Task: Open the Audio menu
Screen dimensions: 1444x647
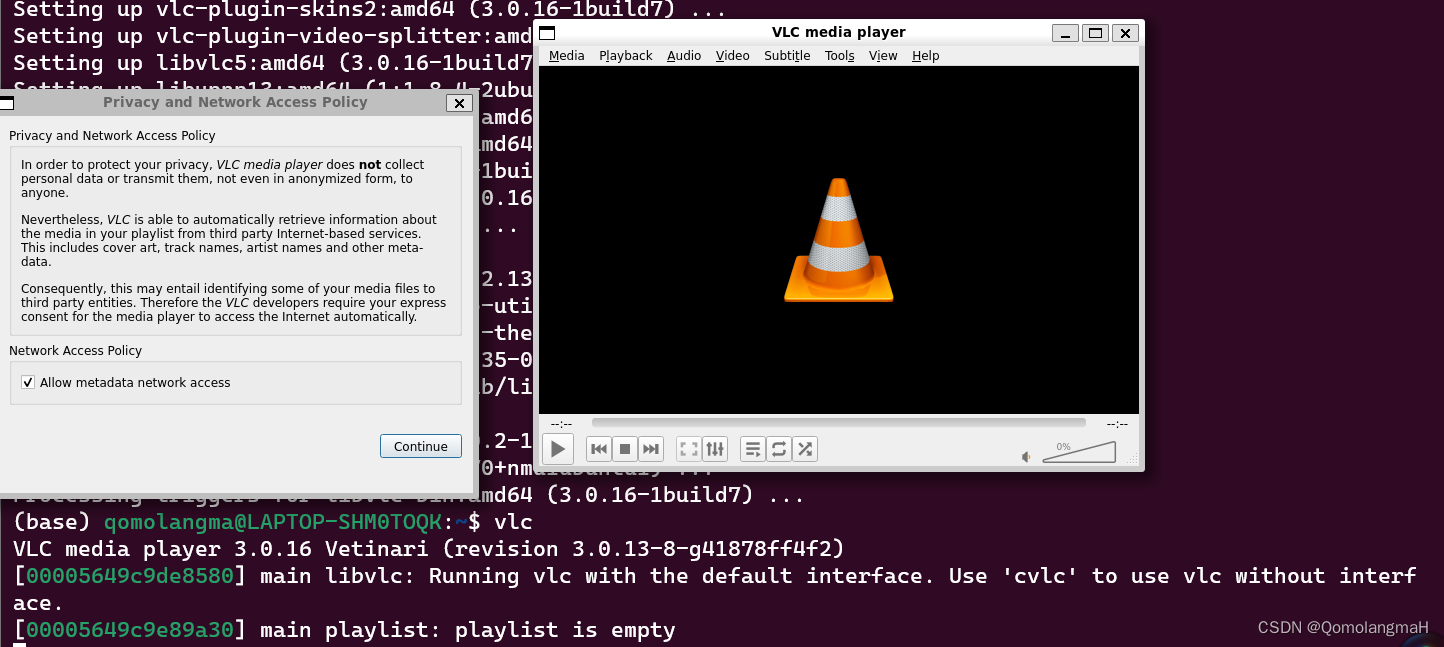Action: tap(684, 56)
